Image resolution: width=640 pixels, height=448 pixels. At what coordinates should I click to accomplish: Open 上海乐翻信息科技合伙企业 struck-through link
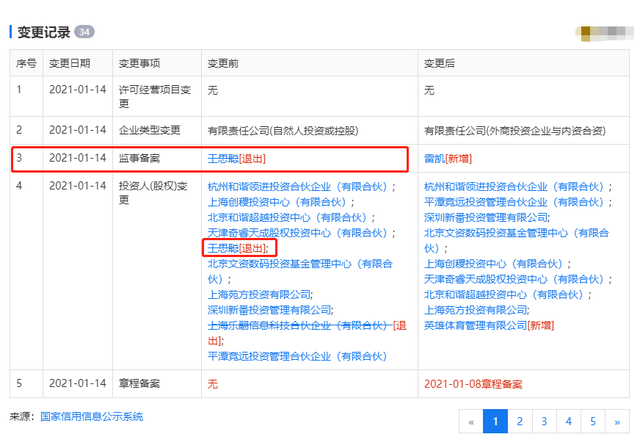click(x=300, y=326)
